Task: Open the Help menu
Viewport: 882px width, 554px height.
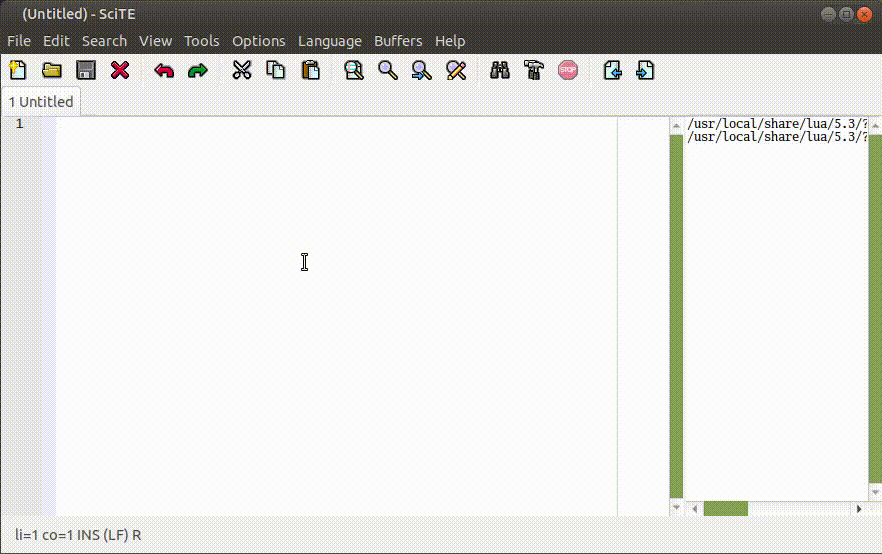Action: tap(450, 41)
